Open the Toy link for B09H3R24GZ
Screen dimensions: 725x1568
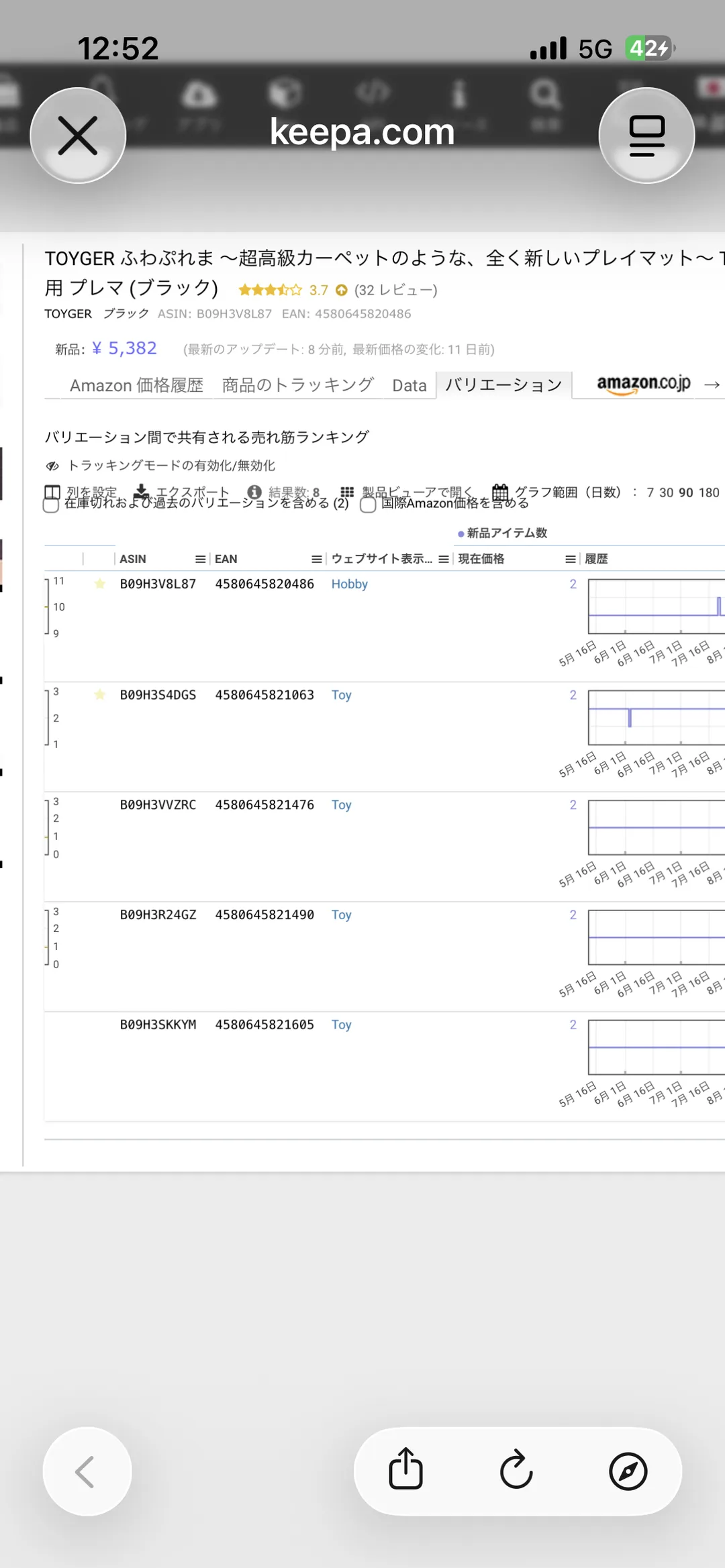pos(341,915)
